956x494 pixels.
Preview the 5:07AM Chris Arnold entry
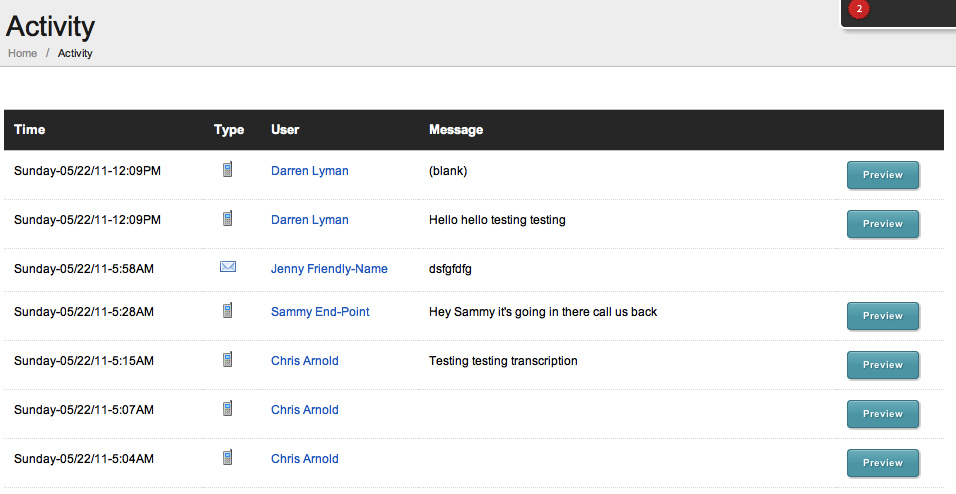[x=883, y=413]
